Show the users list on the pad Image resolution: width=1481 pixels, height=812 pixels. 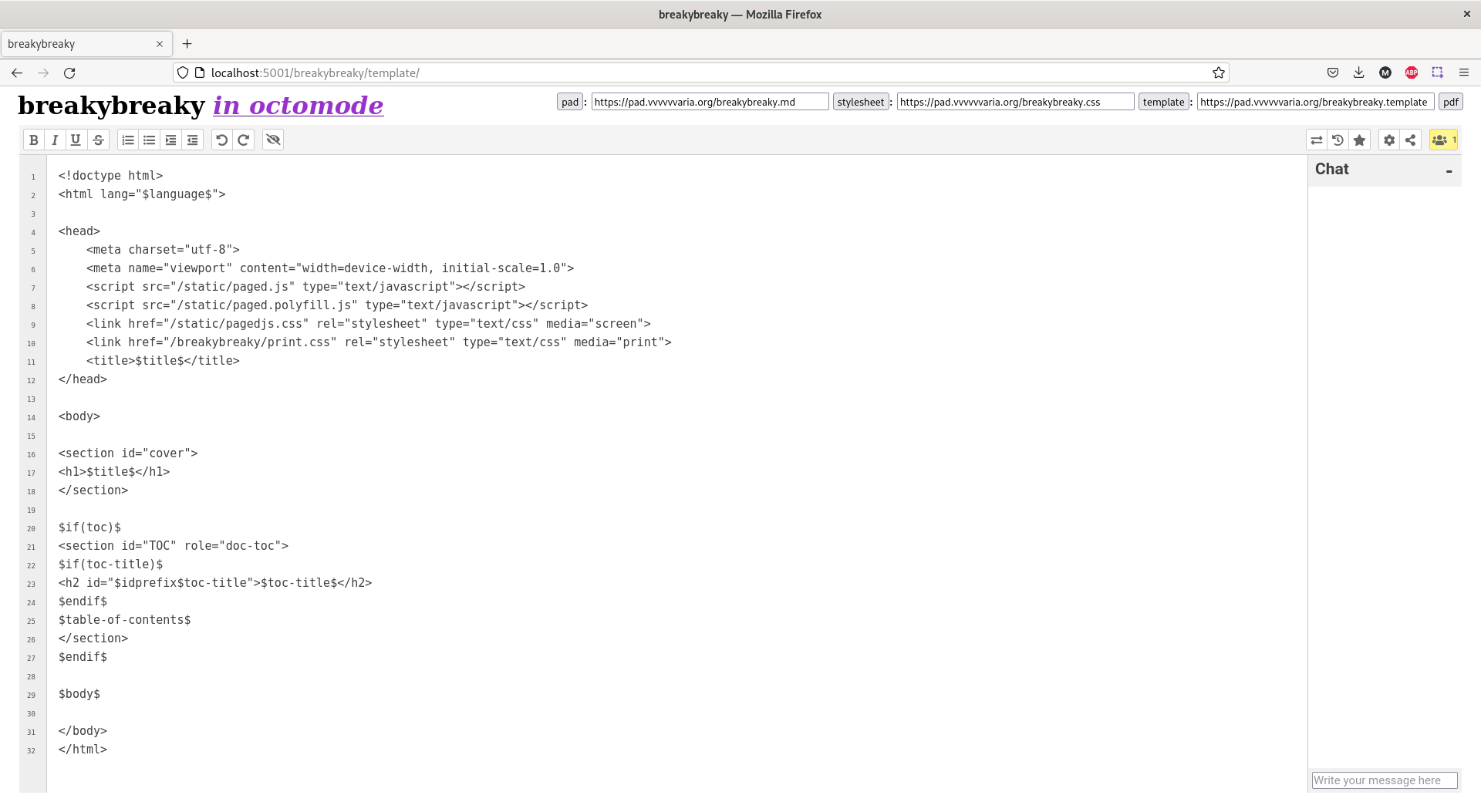click(x=1442, y=140)
